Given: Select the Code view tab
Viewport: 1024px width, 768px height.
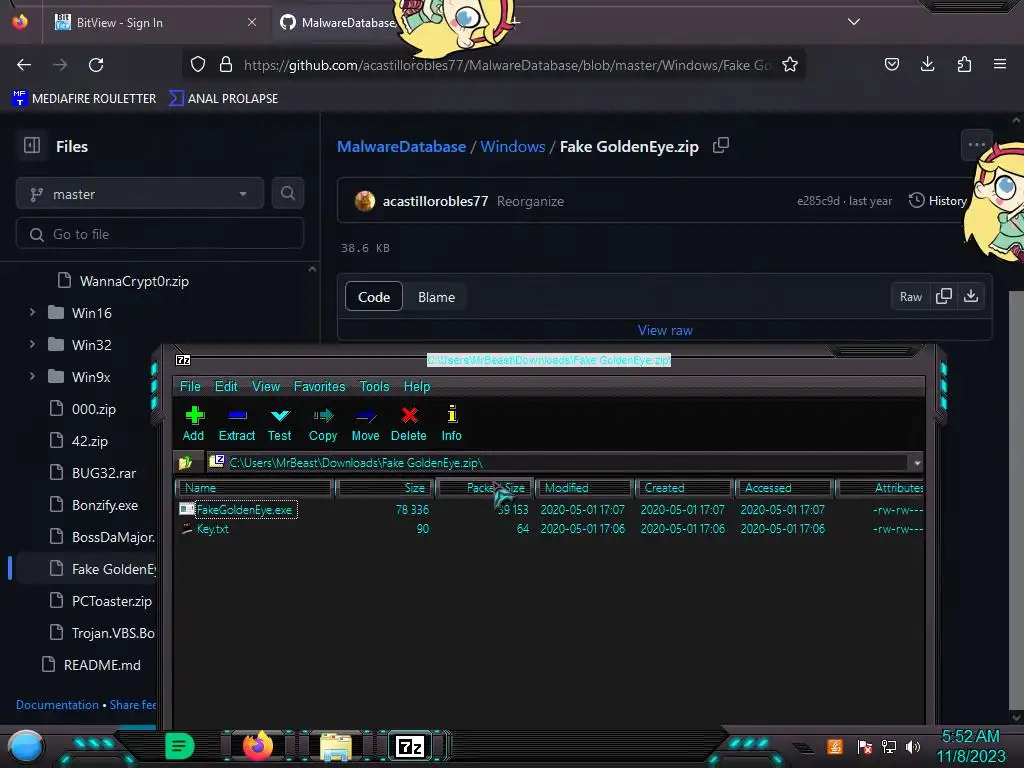Looking at the screenshot, I should click(x=374, y=297).
